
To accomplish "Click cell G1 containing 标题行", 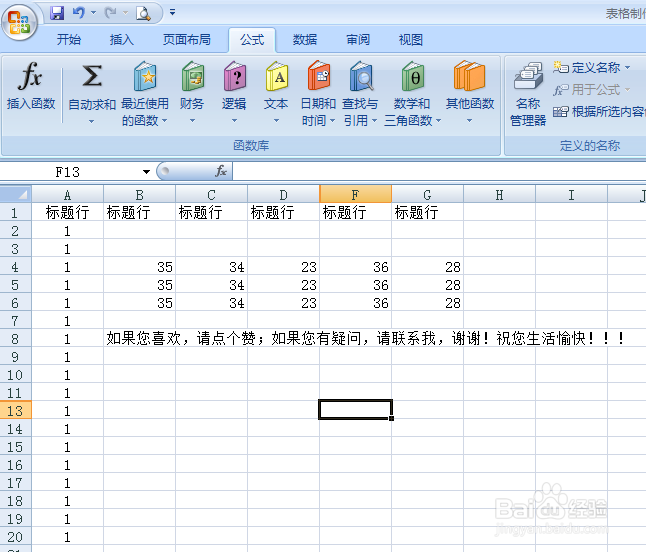I will 427,213.
